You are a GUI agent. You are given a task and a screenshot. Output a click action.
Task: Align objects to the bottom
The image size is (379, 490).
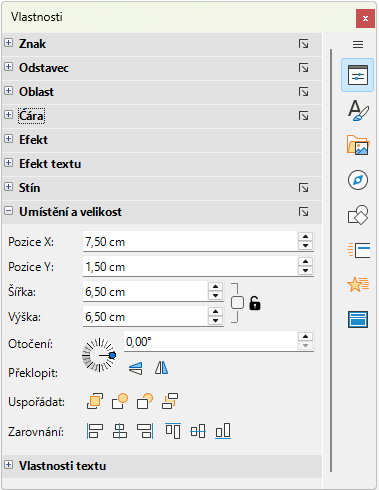tap(223, 431)
